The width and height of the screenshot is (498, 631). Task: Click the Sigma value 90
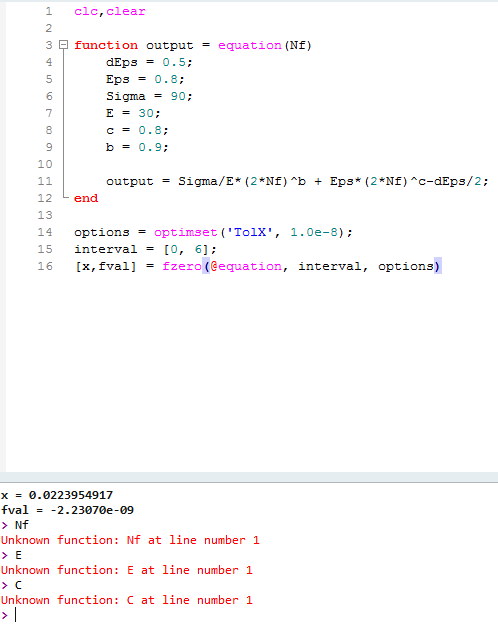click(178, 96)
